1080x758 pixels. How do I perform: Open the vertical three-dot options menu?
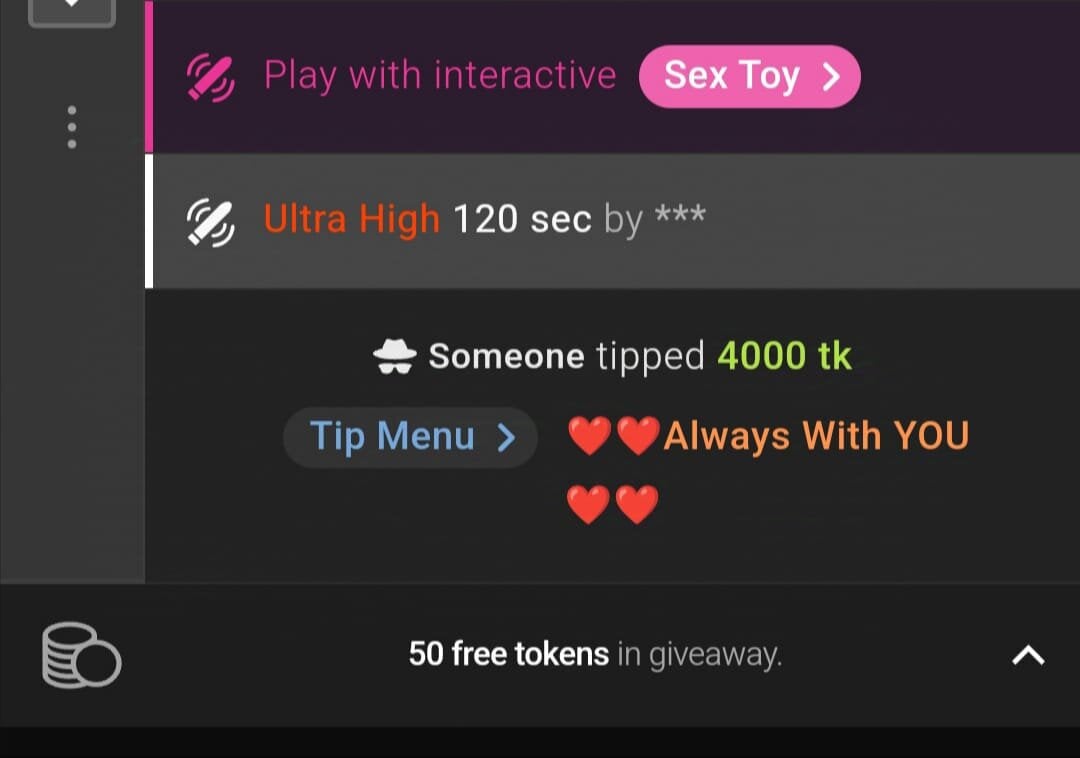[x=72, y=127]
